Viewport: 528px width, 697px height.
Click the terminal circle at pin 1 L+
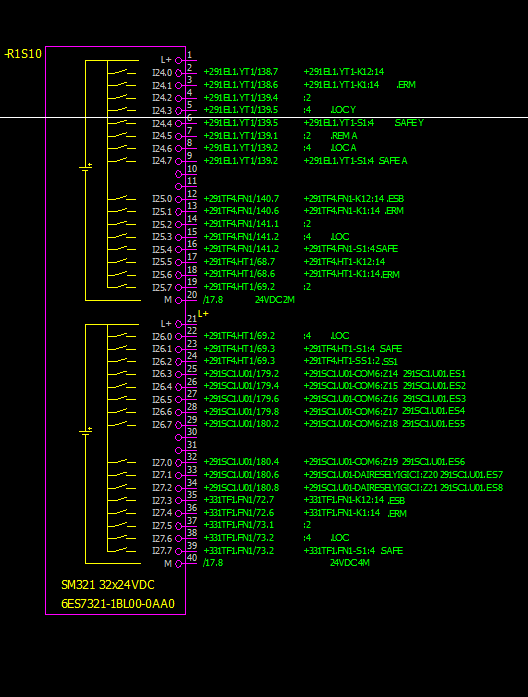point(179,60)
